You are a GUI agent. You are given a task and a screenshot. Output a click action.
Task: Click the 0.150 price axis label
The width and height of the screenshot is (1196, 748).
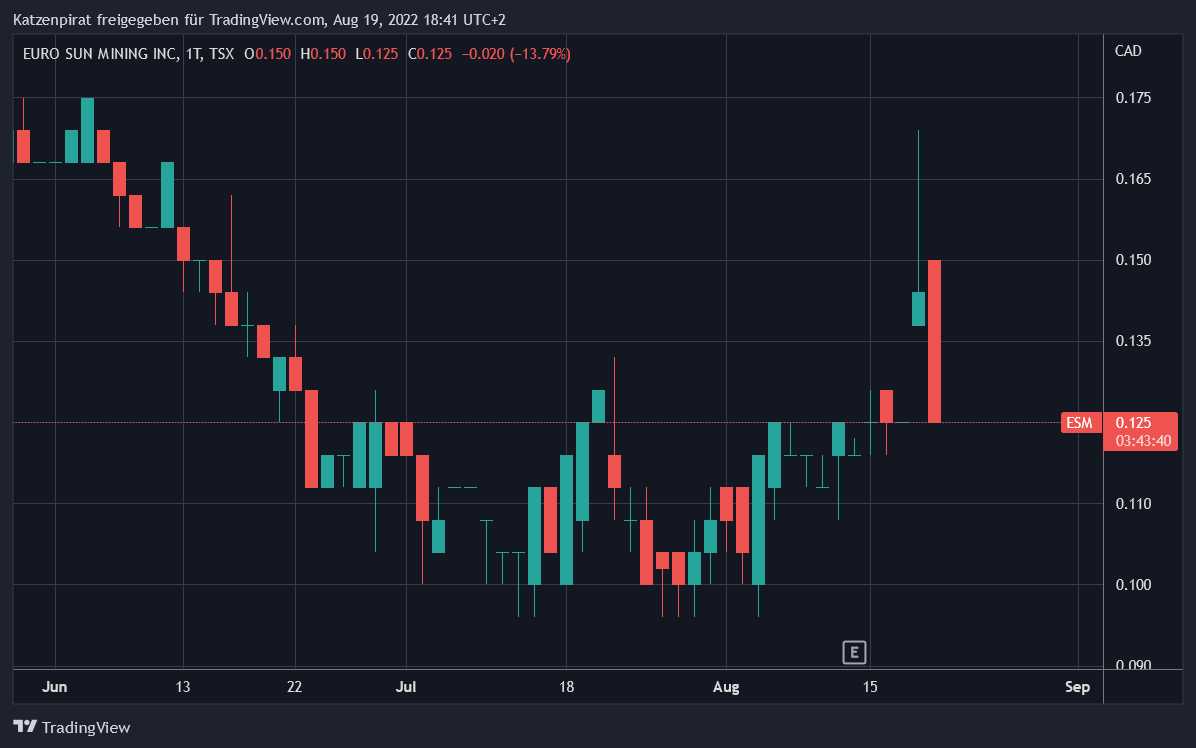(x=1133, y=260)
